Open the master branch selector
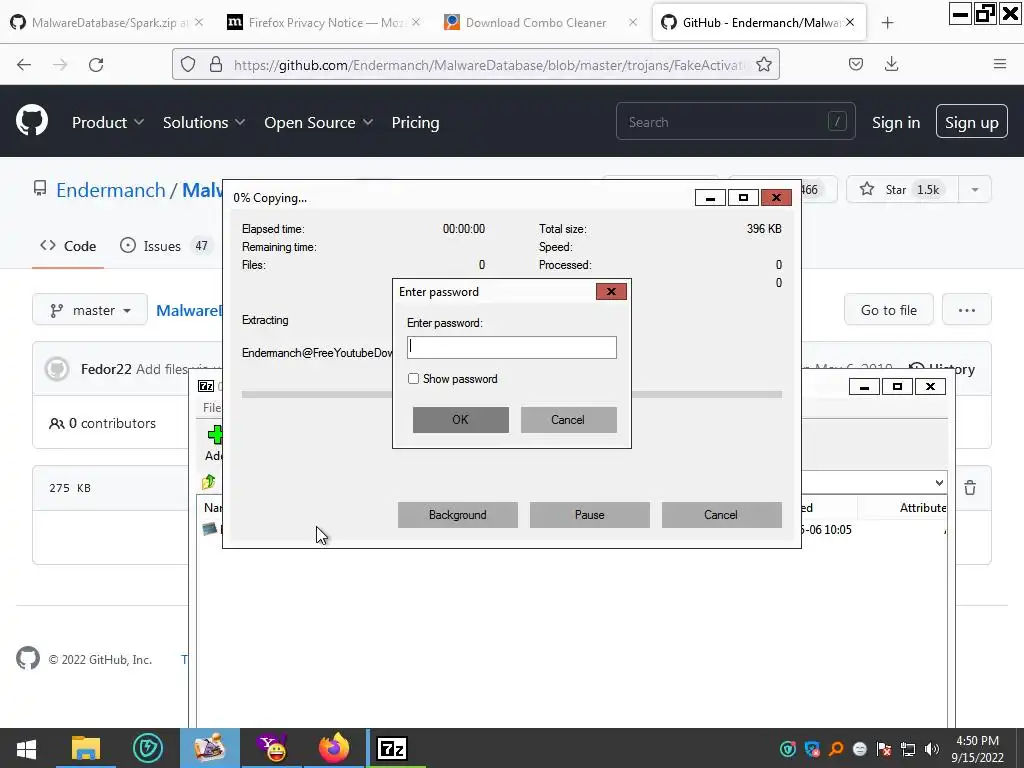 (90, 310)
